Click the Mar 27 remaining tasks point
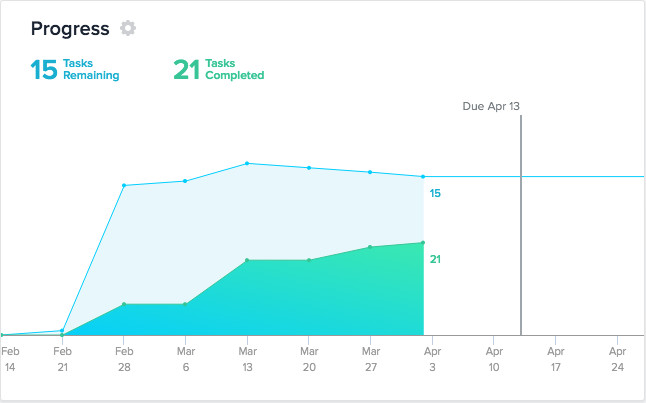The width and height of the screenshot is (646, 403). point(371,172)
